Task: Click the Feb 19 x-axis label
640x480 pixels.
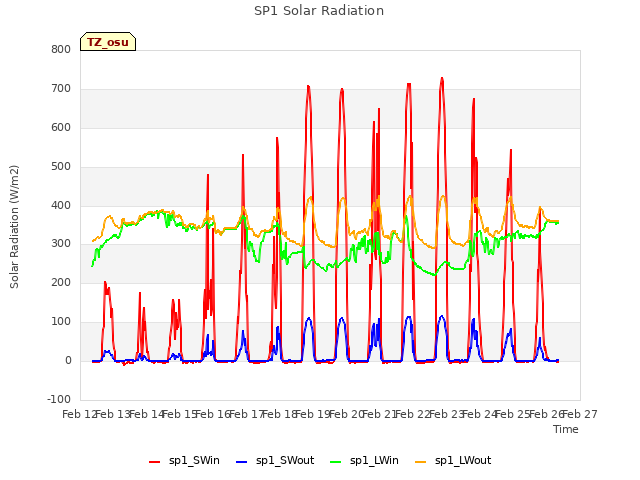Action: [313, 414]
